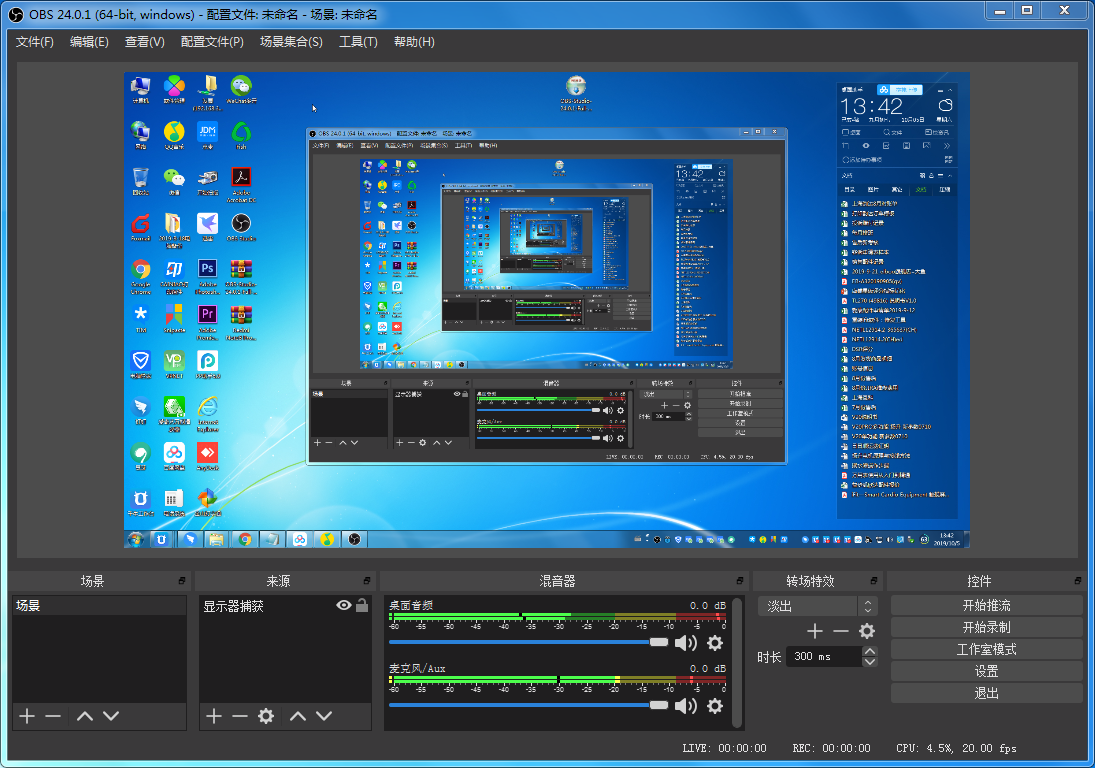The height and width of the screenshot is (768, 1095).
Task: Move 显示器捕获 up with the up-arrow icon
Action: click(x=299, y=715)
